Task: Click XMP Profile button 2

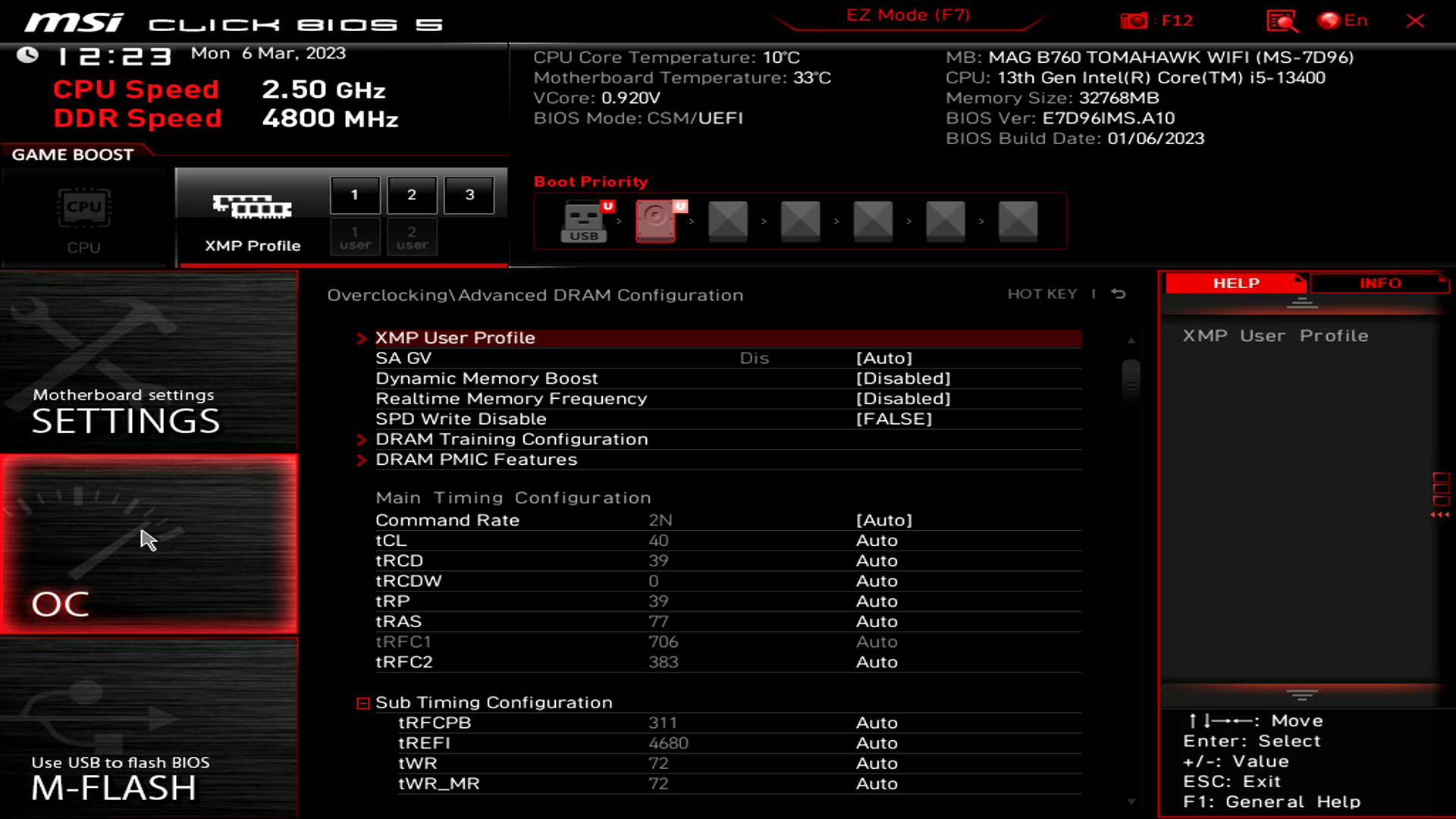Action: coord(411,194)
